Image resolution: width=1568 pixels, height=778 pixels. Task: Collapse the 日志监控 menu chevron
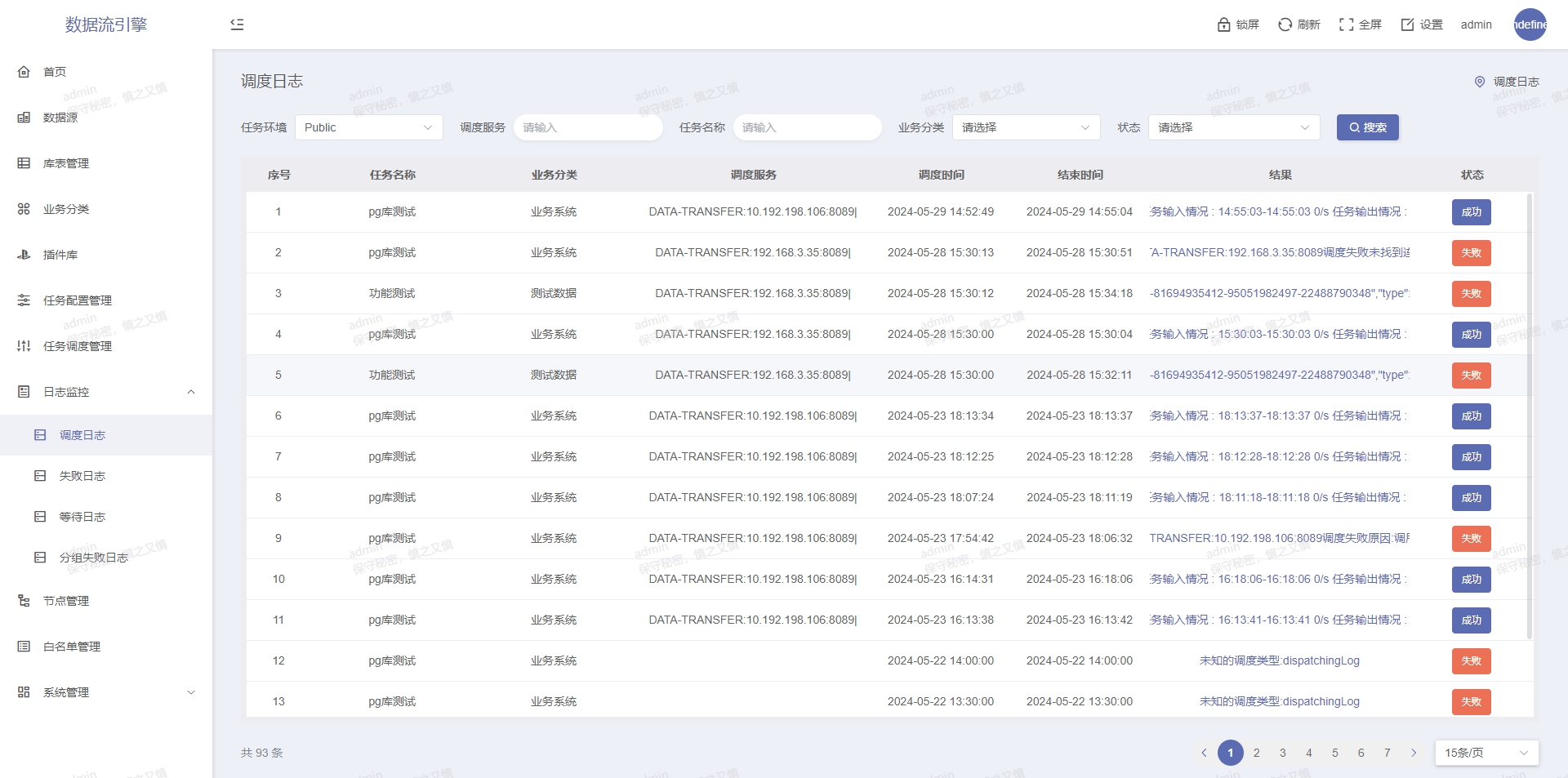pos(191,392)
